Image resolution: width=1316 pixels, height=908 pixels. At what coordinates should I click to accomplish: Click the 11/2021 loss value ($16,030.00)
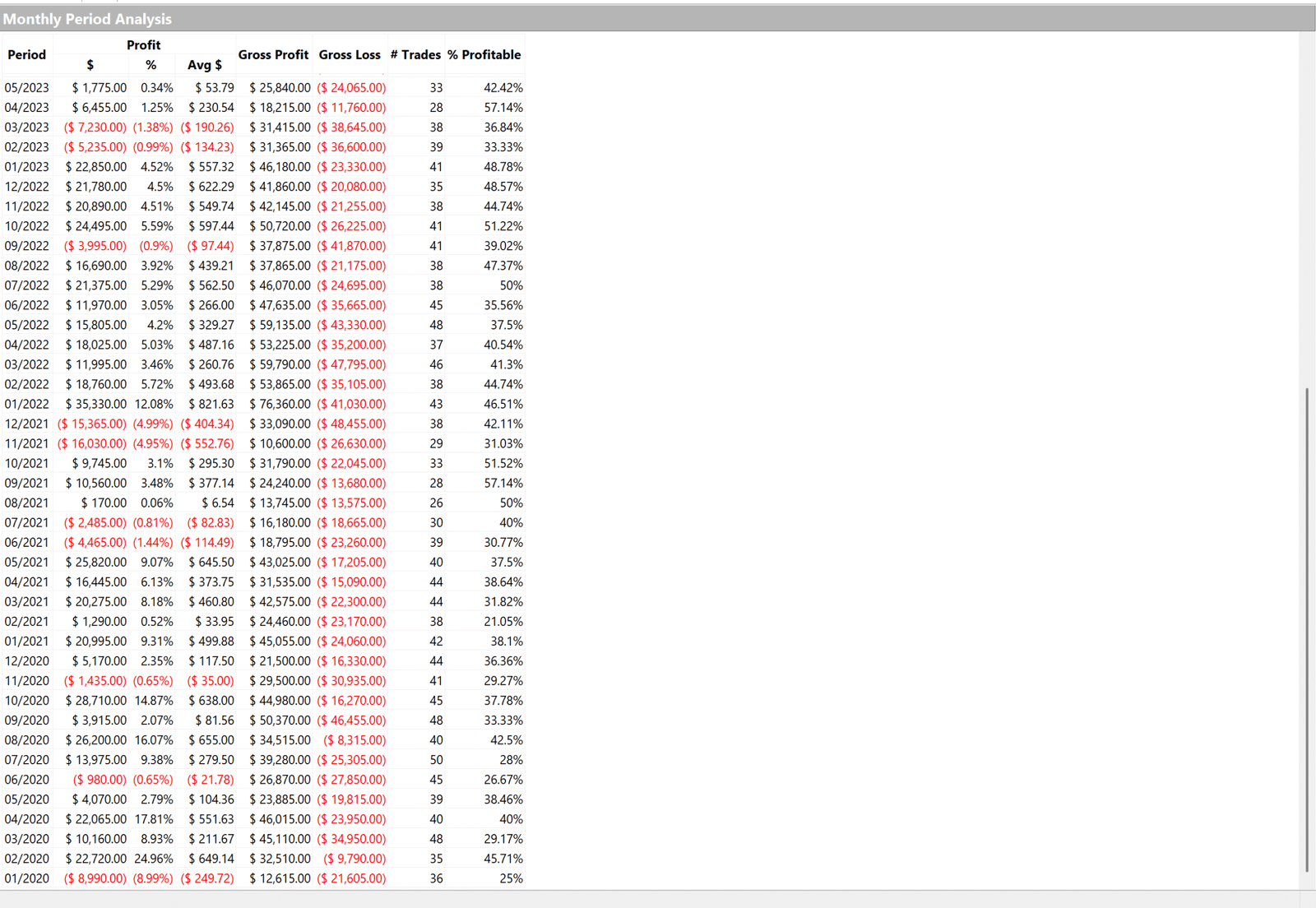(x=92, y=443)
